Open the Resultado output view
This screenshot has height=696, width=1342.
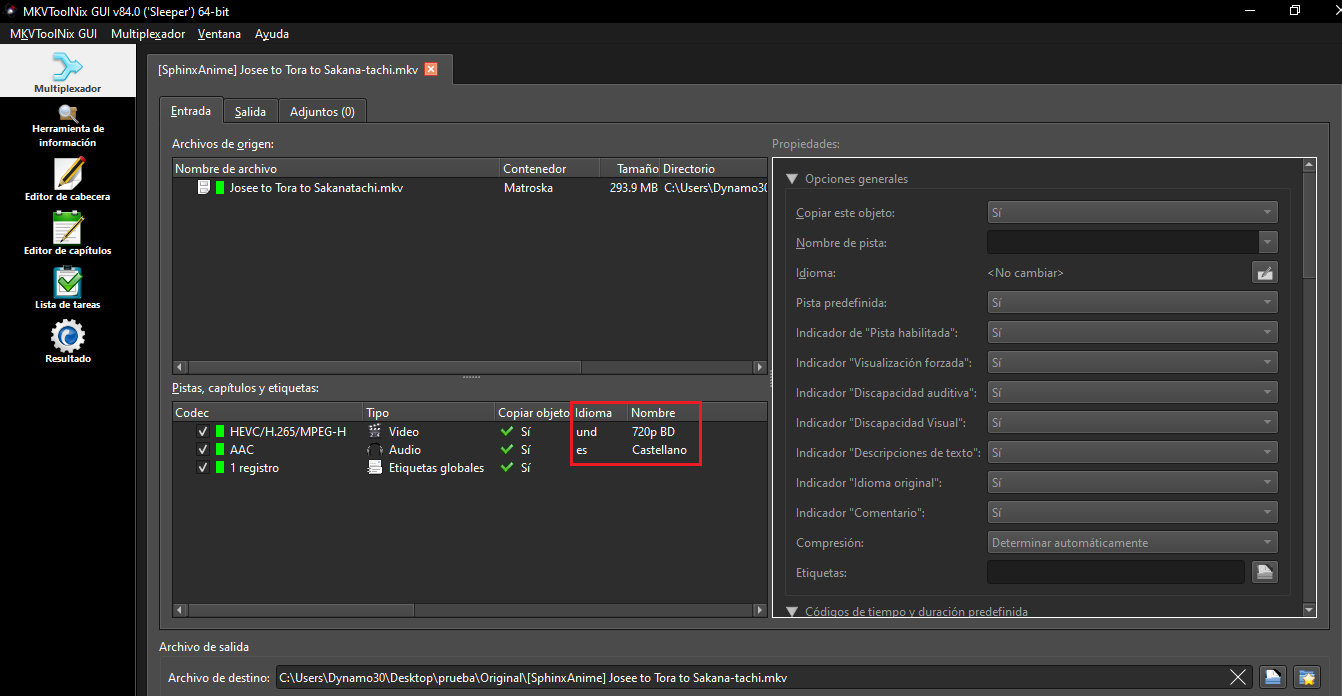(x=67, y=342)
